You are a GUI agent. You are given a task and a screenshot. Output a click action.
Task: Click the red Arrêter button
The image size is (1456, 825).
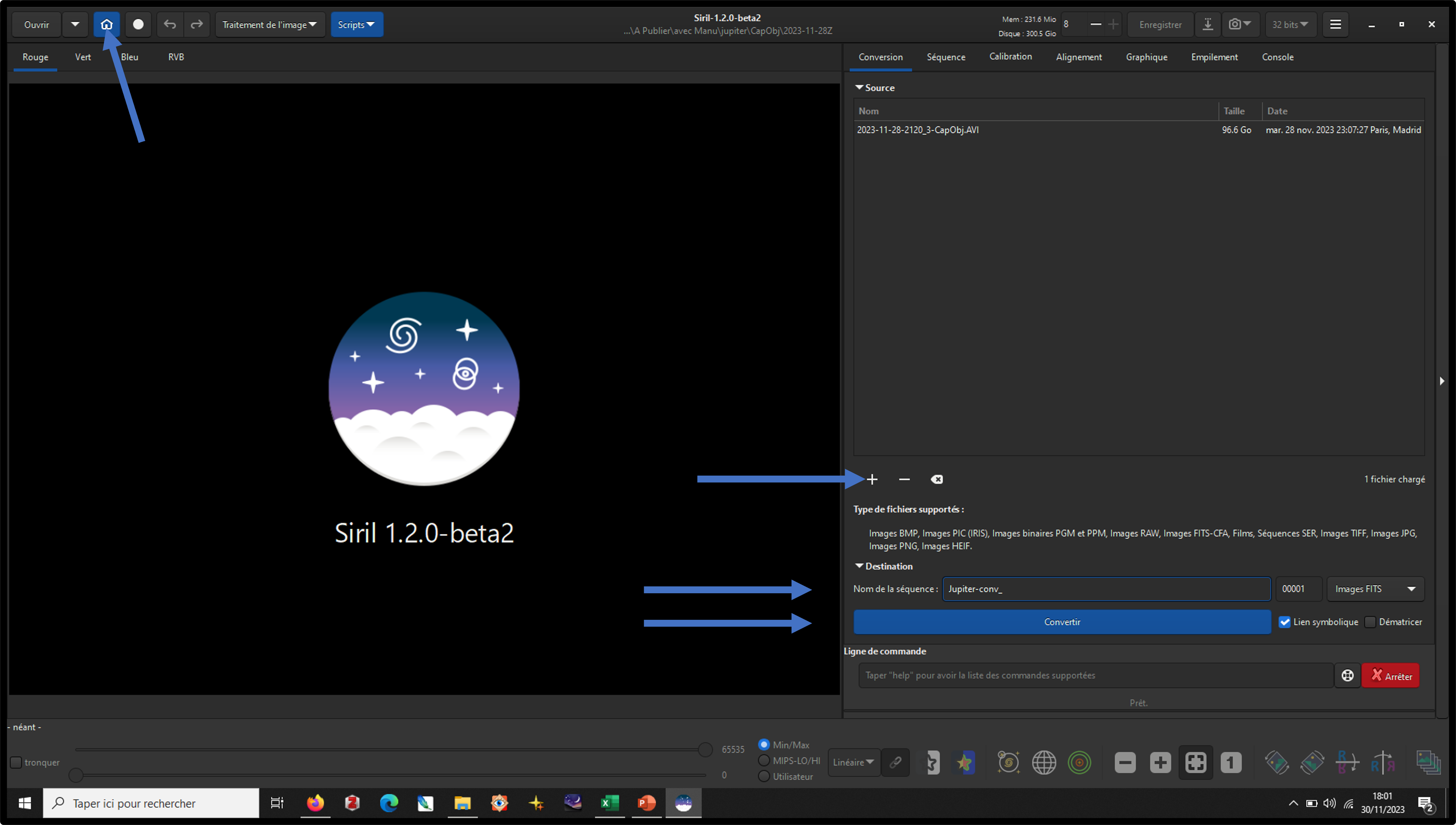1390,676
